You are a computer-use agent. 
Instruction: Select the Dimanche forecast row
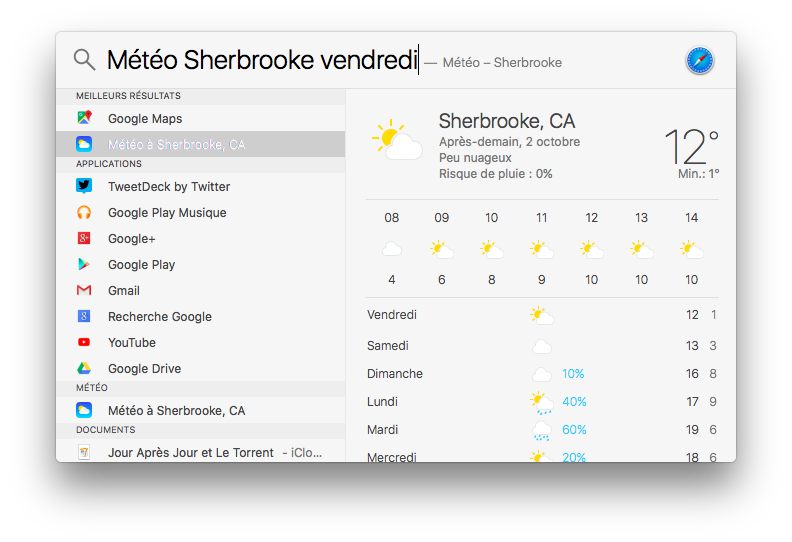tap(542, 374)
